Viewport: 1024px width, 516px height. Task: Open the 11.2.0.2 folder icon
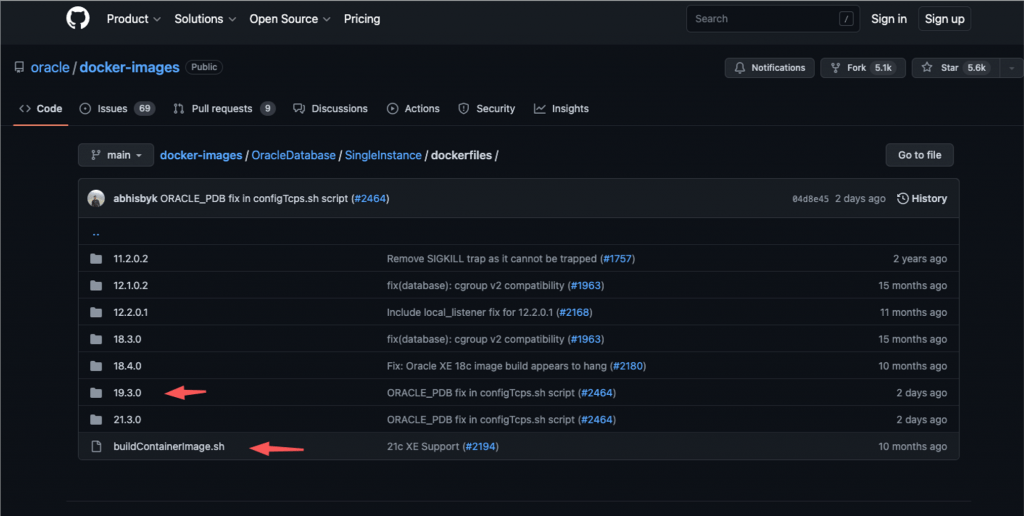tap(96, 259)
